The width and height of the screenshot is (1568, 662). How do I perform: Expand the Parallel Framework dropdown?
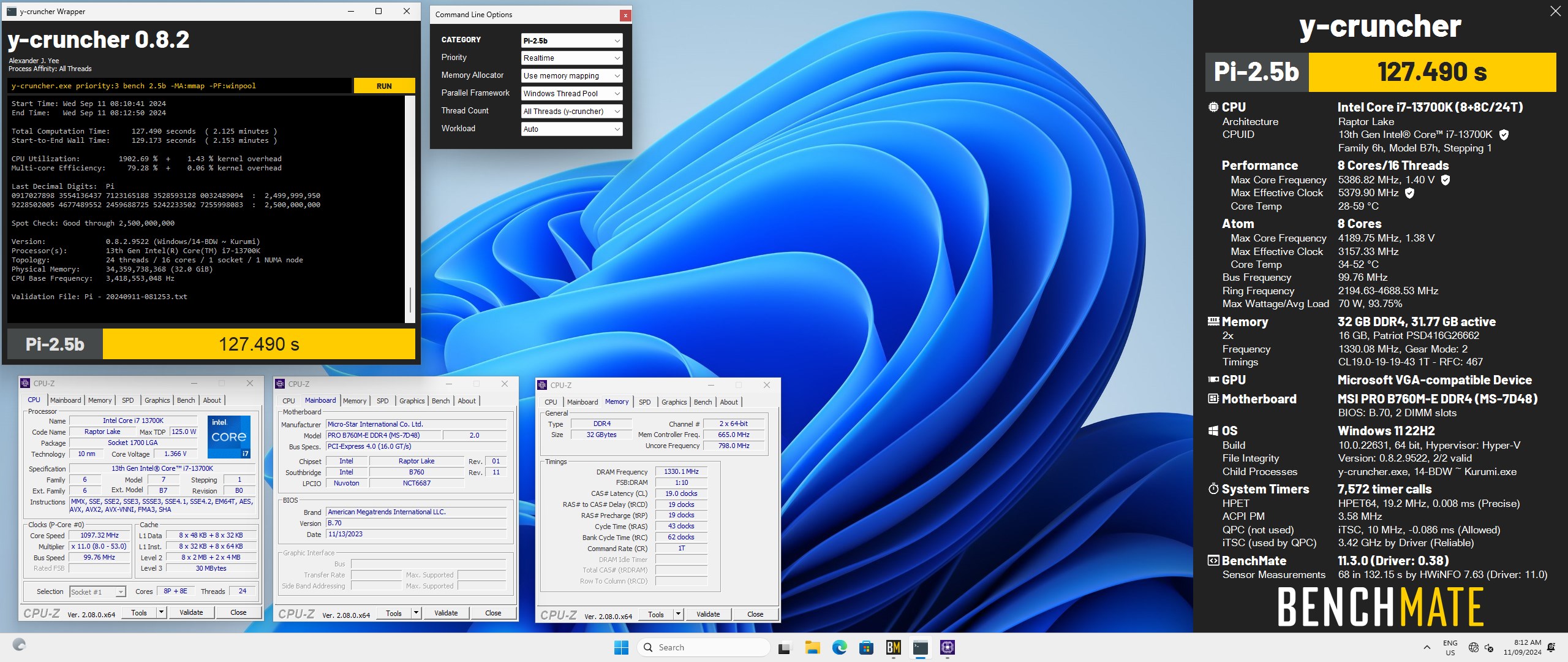[571, 94]
